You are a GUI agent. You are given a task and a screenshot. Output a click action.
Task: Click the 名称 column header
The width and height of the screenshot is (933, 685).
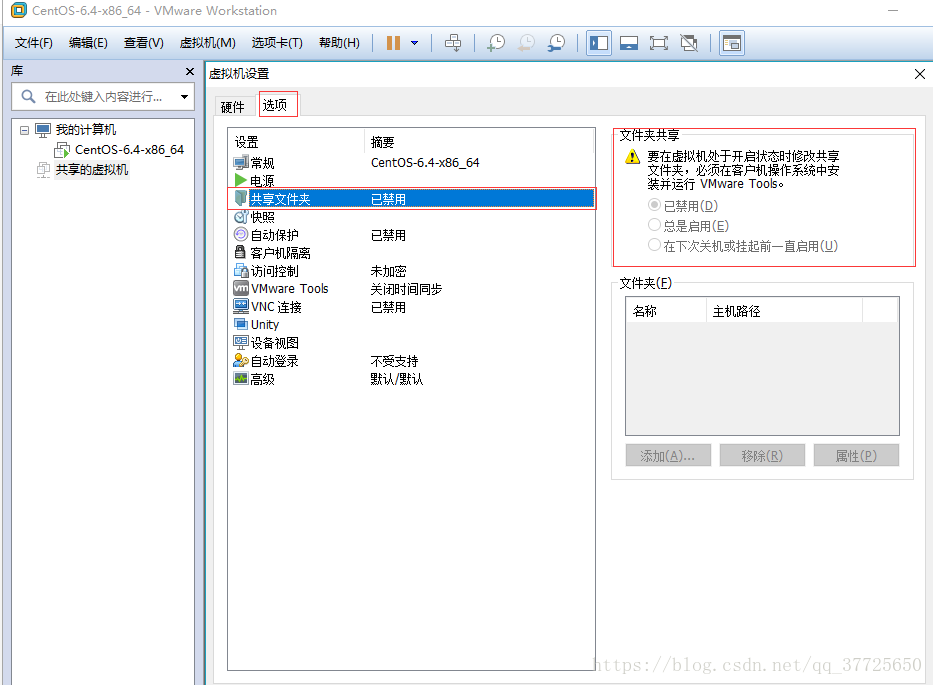click(x=666, y=311)
